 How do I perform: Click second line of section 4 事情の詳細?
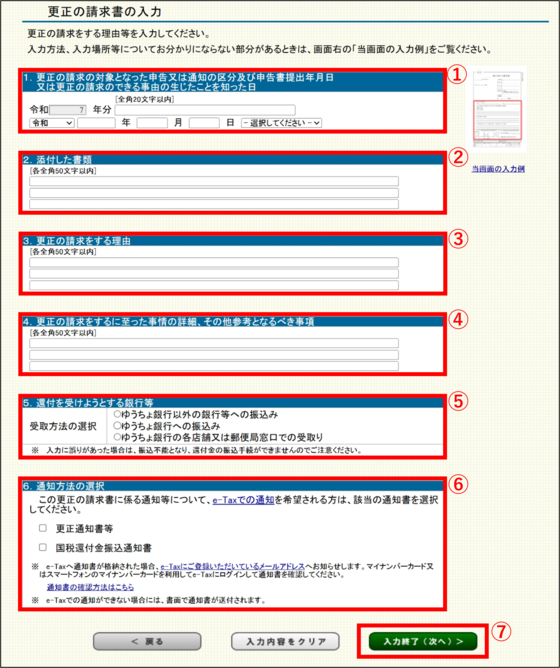[x=214, y=354]
